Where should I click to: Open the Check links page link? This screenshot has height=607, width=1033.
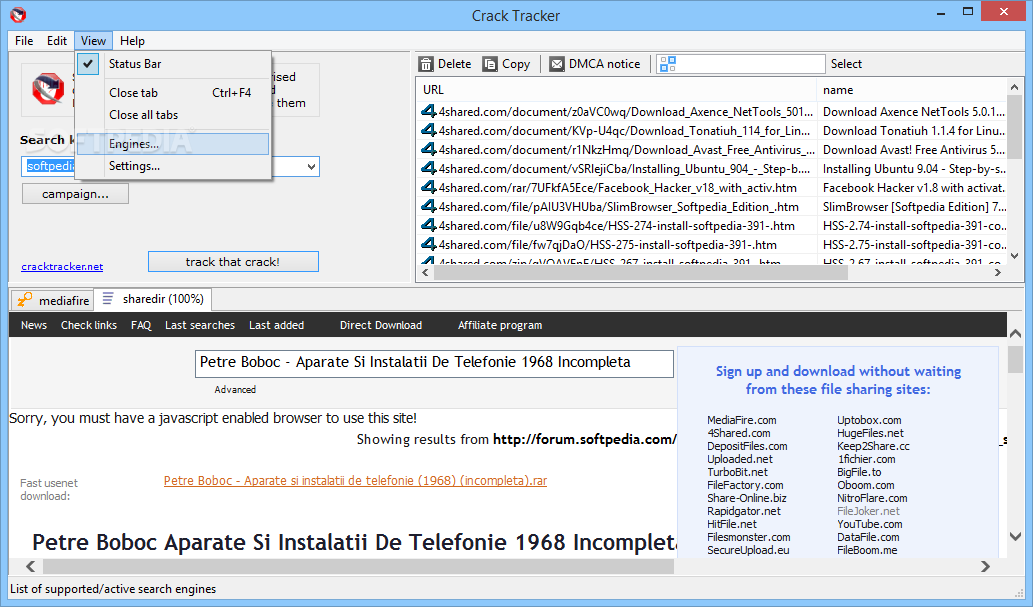pos(89,325)
